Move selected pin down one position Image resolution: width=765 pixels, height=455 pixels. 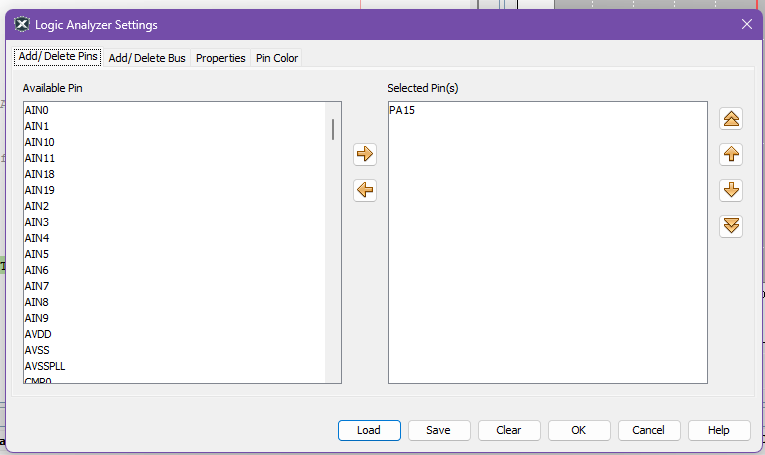tap(731, 190)
